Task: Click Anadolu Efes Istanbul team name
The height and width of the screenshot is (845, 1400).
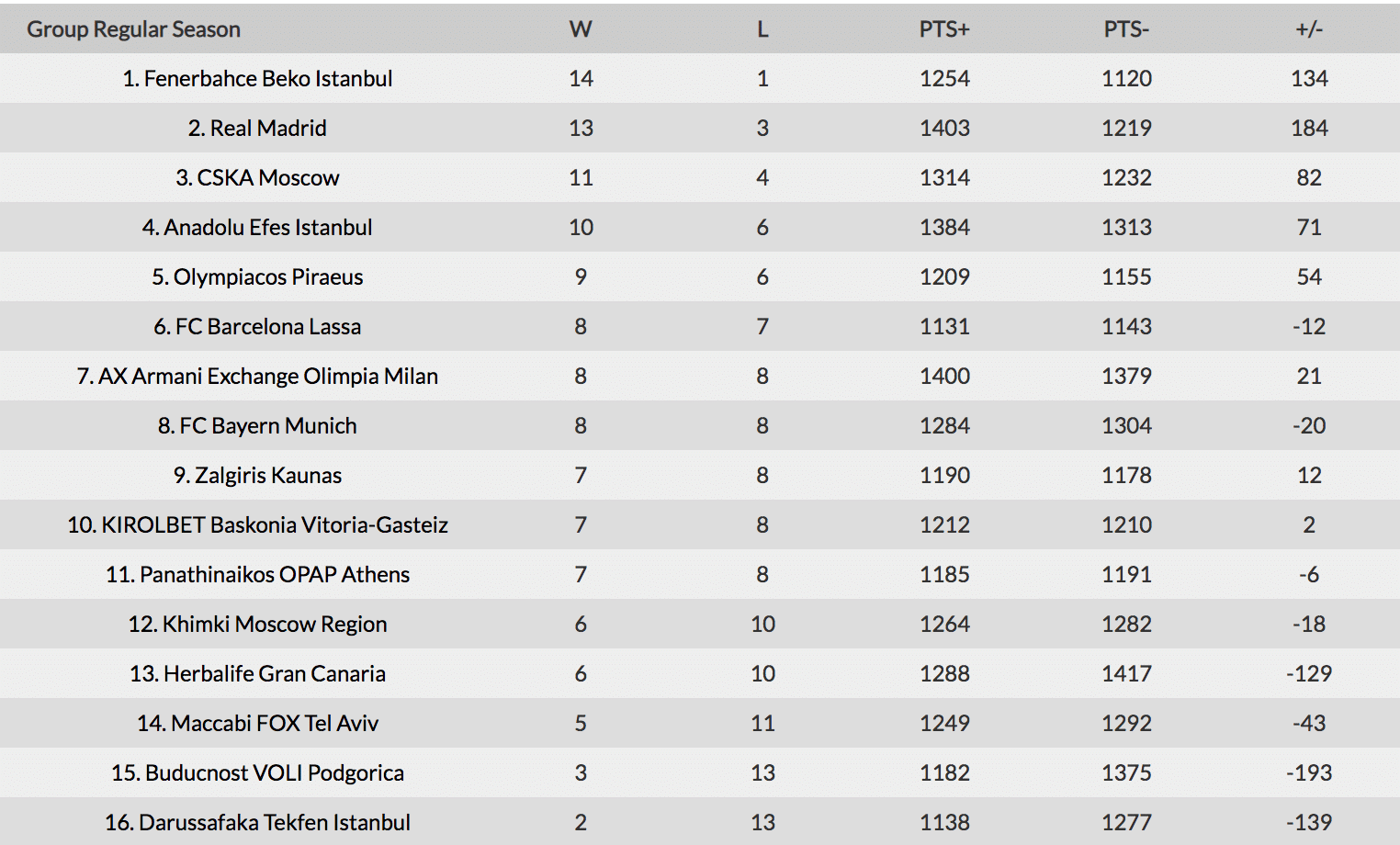Action: 257,228
